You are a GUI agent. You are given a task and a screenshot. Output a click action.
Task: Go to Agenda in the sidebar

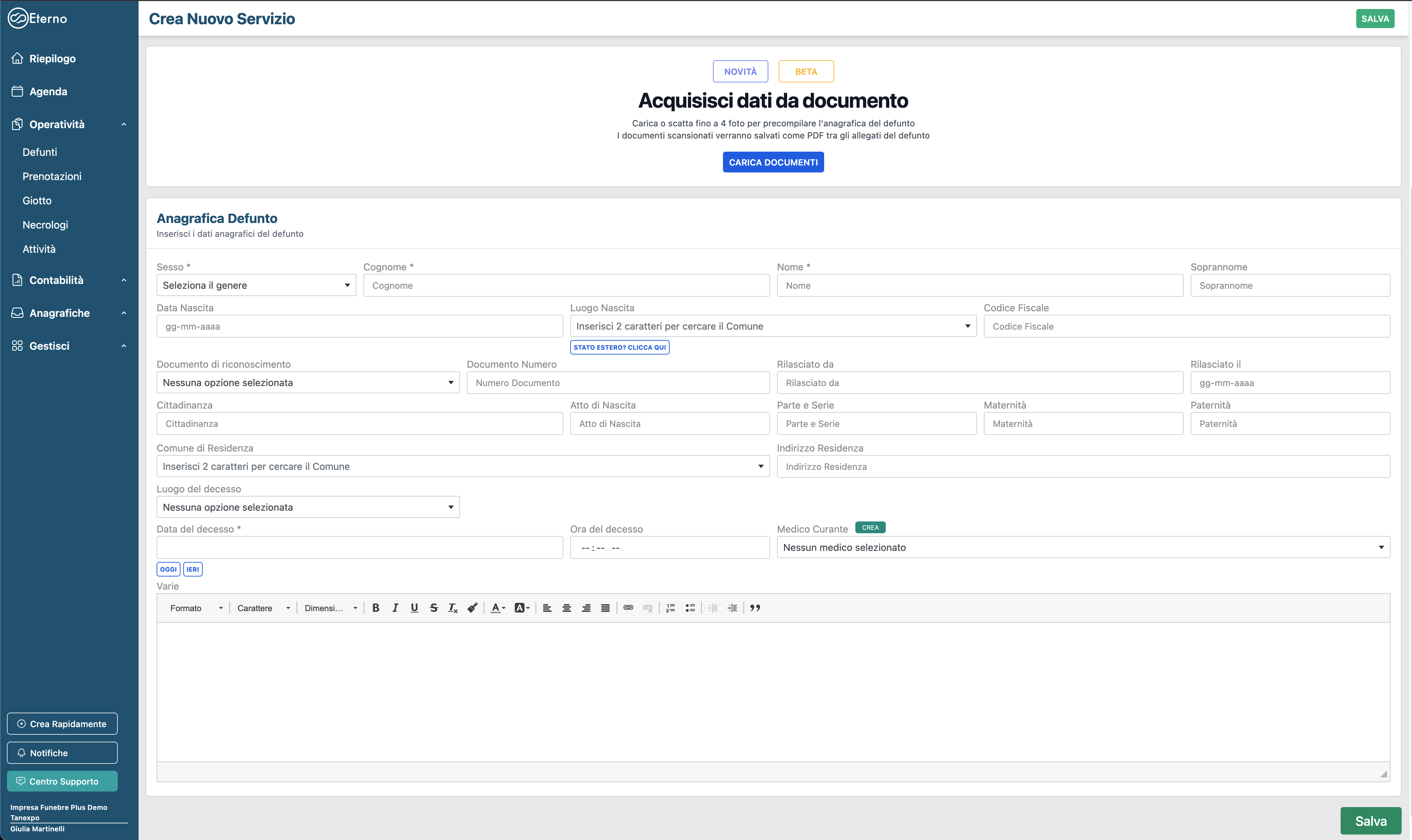pyautogui.click(x=48, y=92)
